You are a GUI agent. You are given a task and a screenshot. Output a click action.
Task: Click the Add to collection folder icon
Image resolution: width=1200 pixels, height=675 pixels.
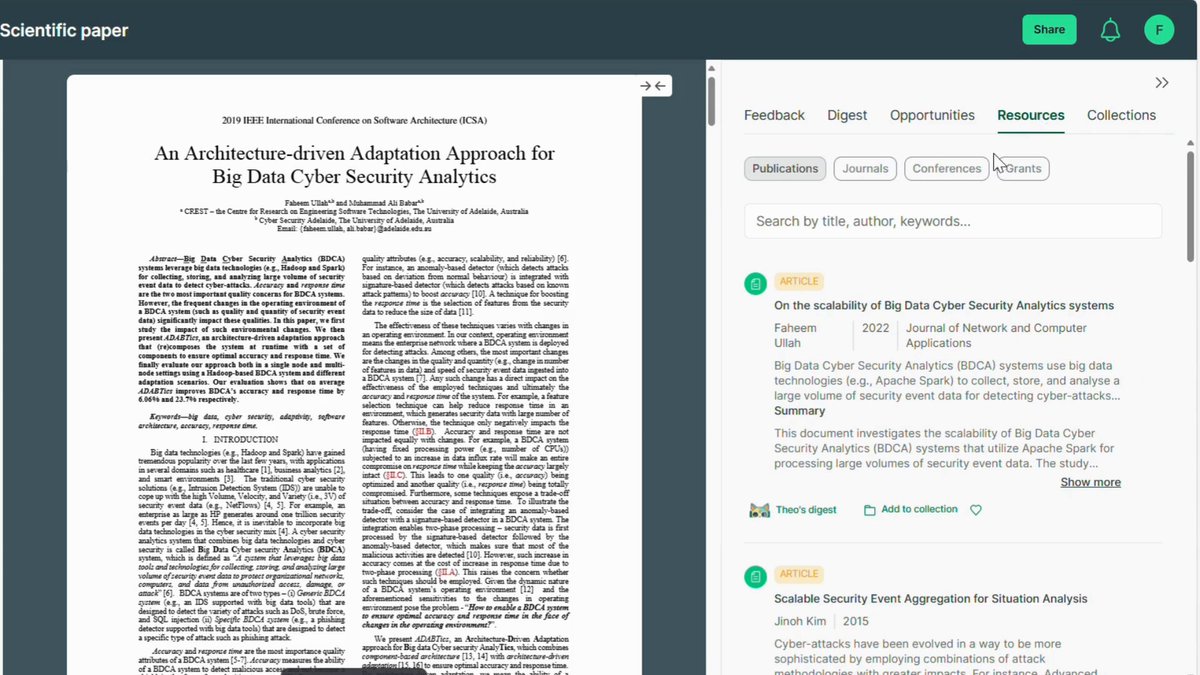[x=869, y=510]
